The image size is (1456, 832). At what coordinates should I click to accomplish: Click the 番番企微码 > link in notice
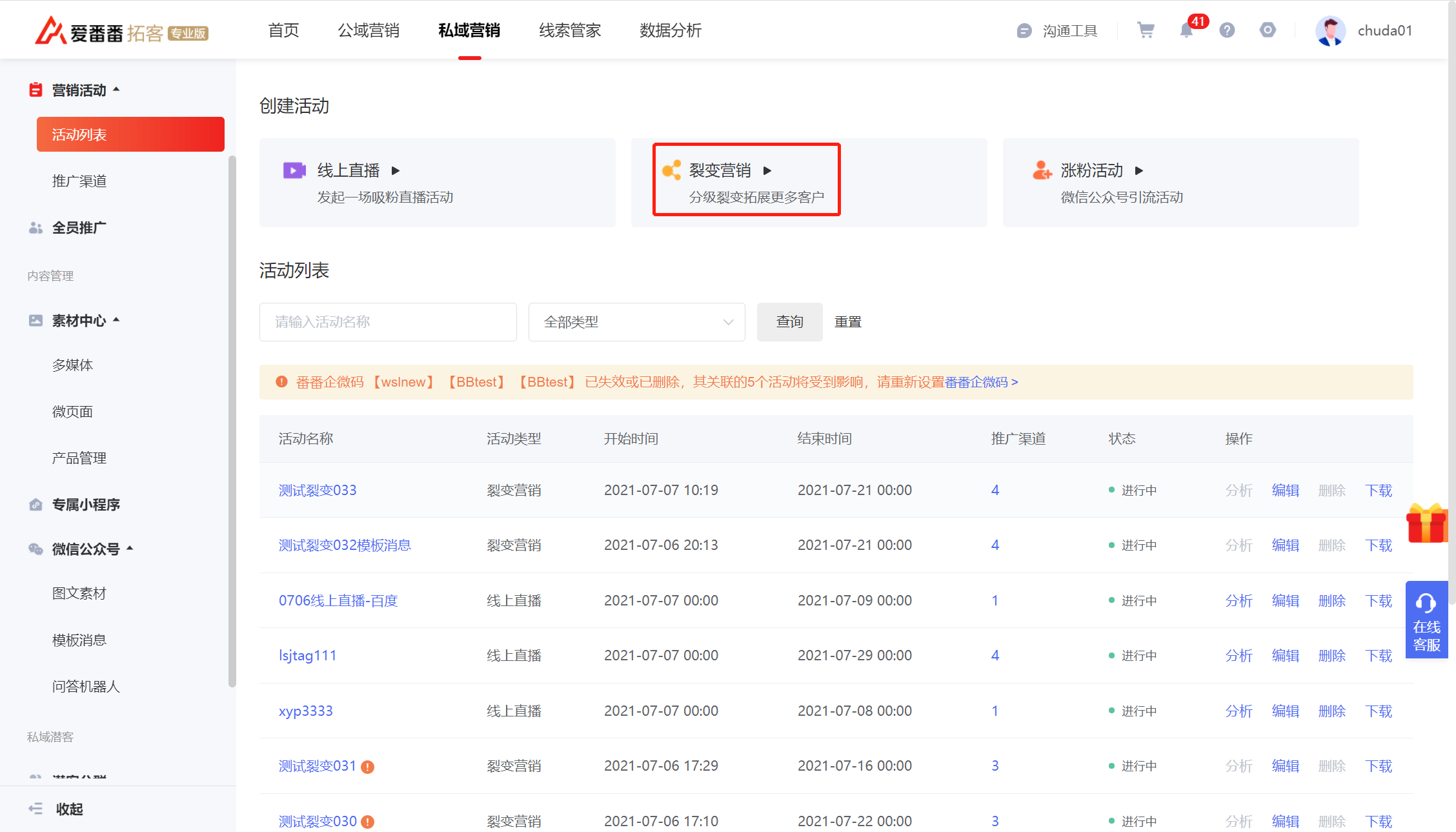[x=981, y=382]
